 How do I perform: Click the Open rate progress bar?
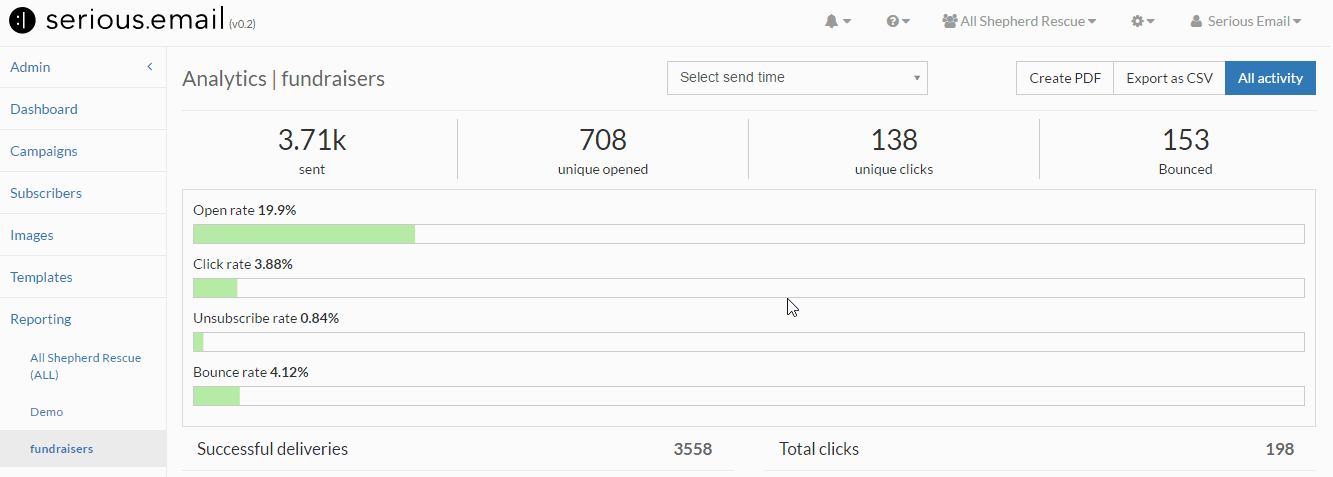[x=748, y=234]
